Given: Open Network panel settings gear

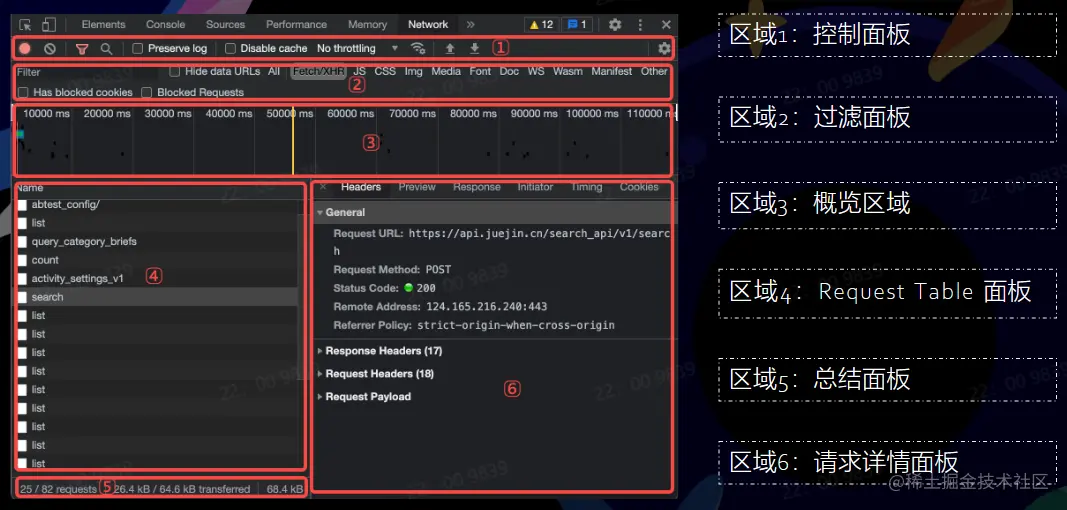Looking at the screenshot, I should pyautogui.click(x=664, y=48).
